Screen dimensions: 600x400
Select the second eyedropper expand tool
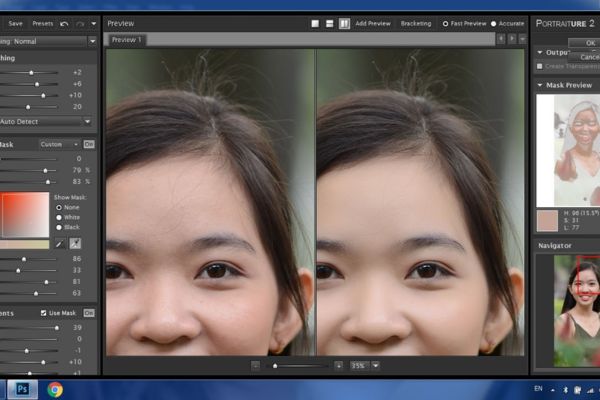(75, 243)
